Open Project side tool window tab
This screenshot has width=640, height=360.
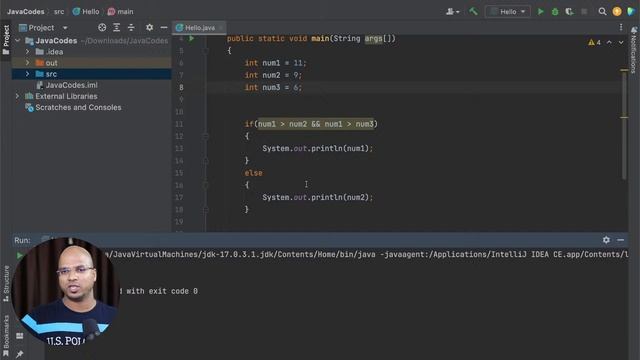click(6, 40)
